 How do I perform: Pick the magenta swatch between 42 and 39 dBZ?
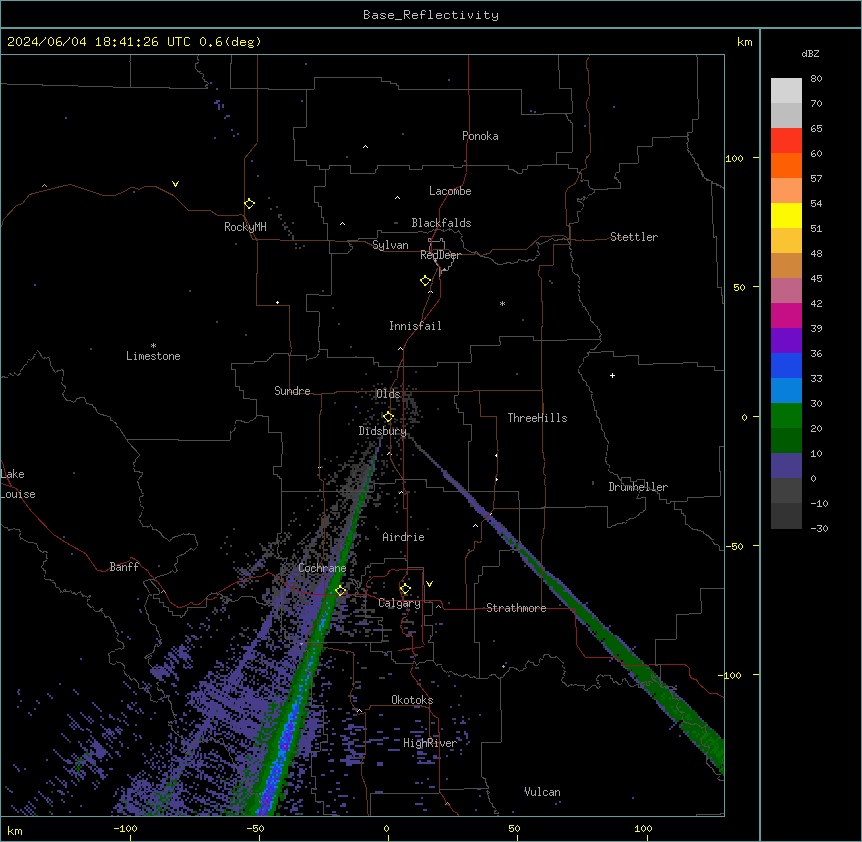(786, 315)
